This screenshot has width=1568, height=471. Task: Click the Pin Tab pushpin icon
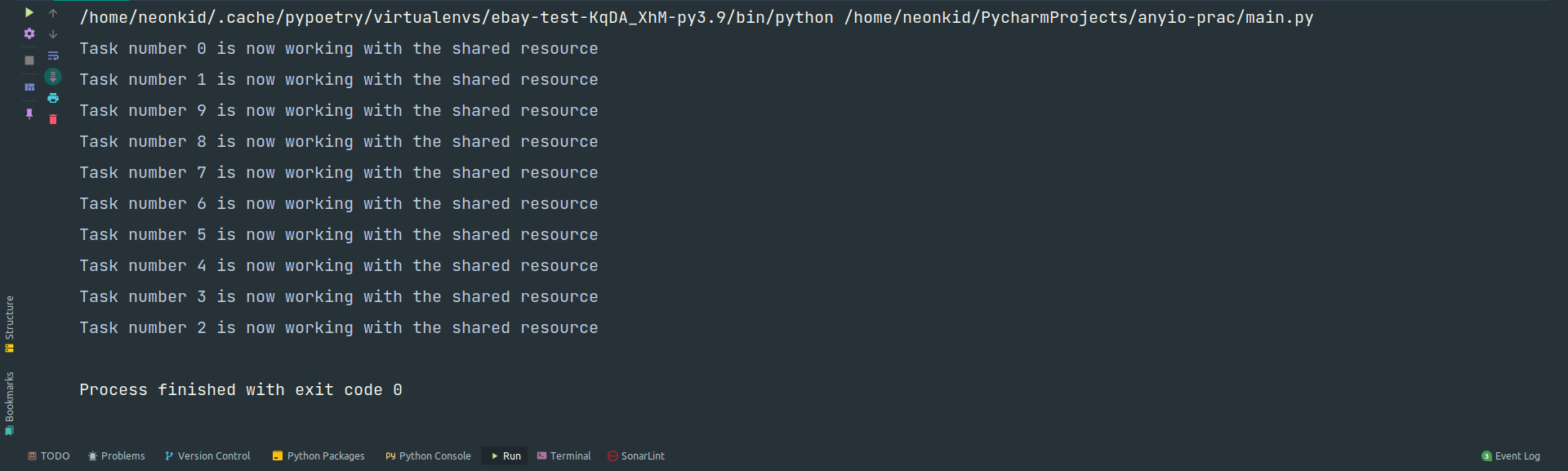tap(29, 114)
